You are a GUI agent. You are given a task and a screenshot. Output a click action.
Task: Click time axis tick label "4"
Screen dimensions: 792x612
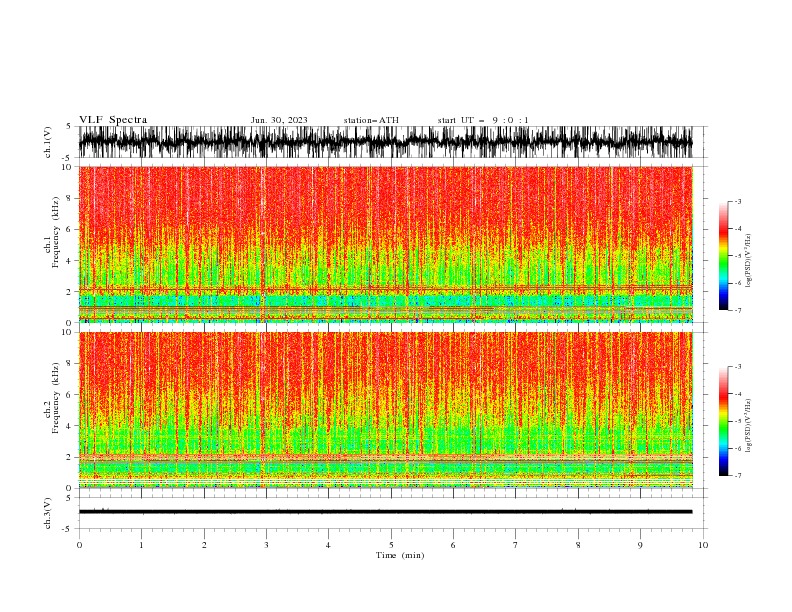click(328, 545)
